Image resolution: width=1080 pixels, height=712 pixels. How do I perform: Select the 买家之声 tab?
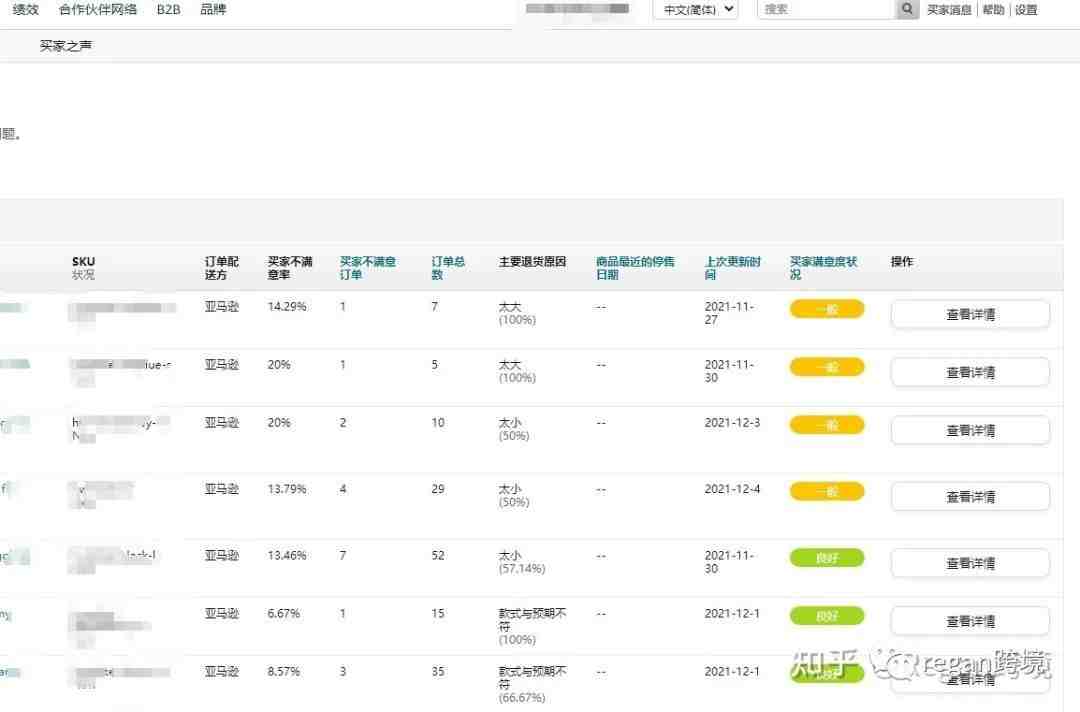[x=65, y=45]
